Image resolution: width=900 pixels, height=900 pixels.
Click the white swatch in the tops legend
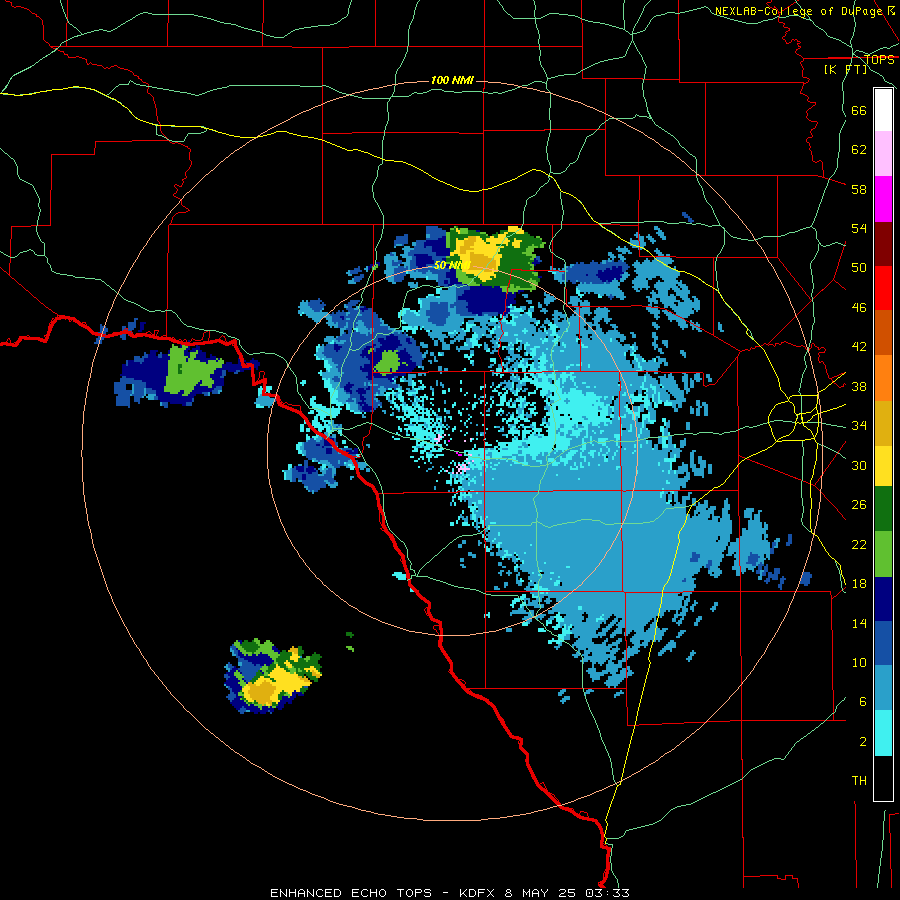point(883,110)
